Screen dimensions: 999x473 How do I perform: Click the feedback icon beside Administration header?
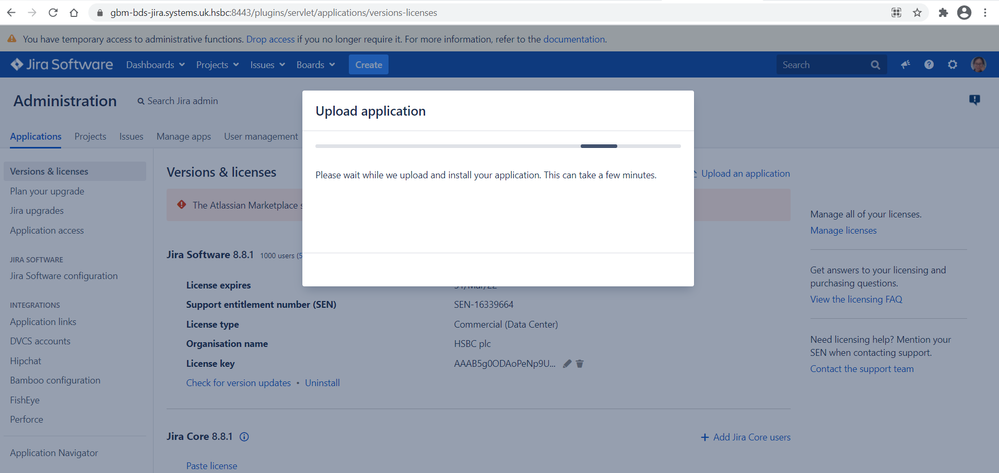(974, 99)
